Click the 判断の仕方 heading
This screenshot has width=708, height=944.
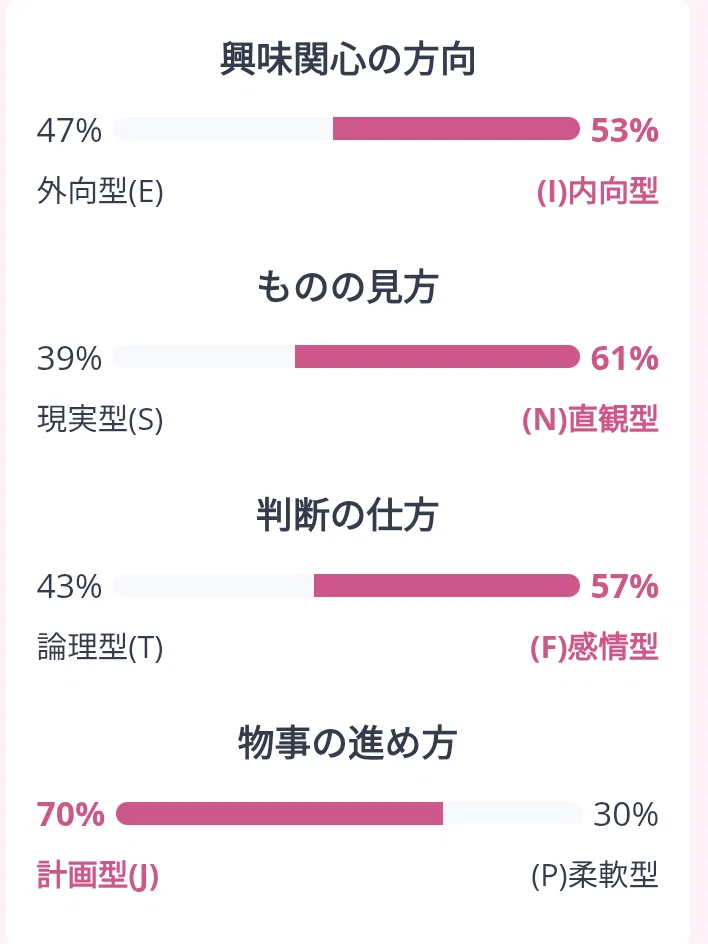click(347, 515)
